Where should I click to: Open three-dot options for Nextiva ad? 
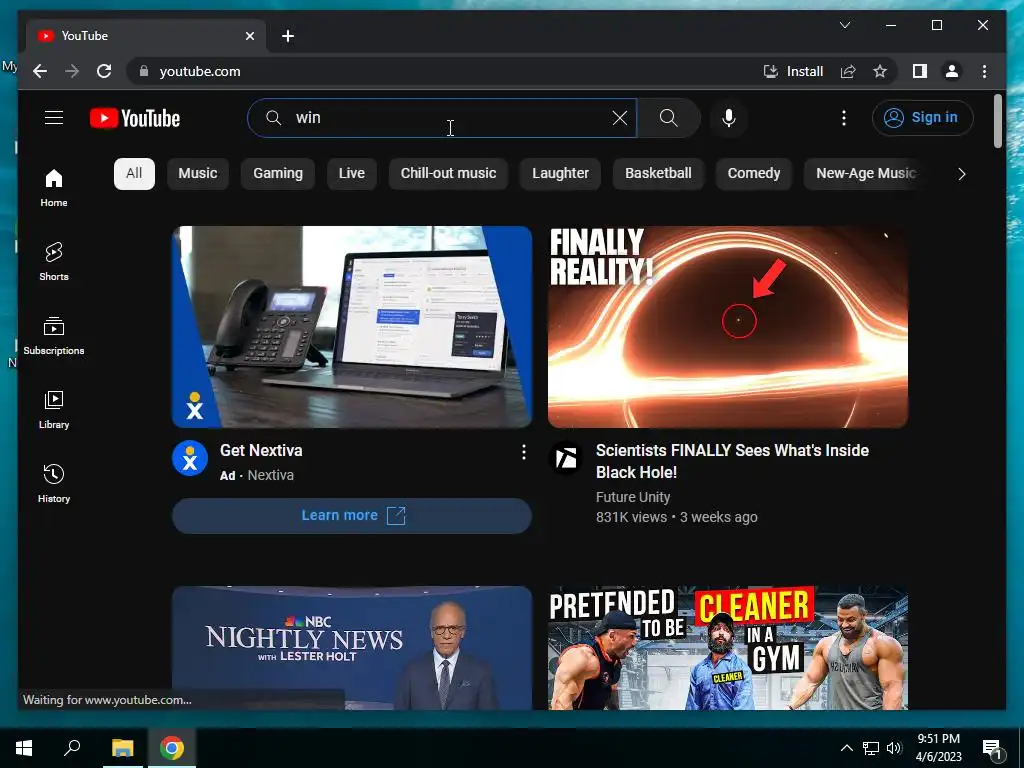coord(523,452)
